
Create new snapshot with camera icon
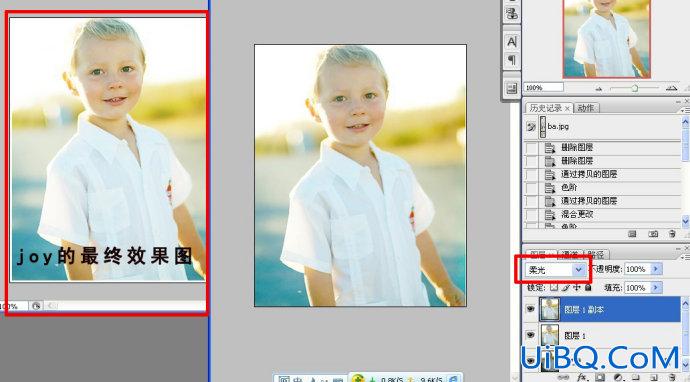[x=653, y=234]
